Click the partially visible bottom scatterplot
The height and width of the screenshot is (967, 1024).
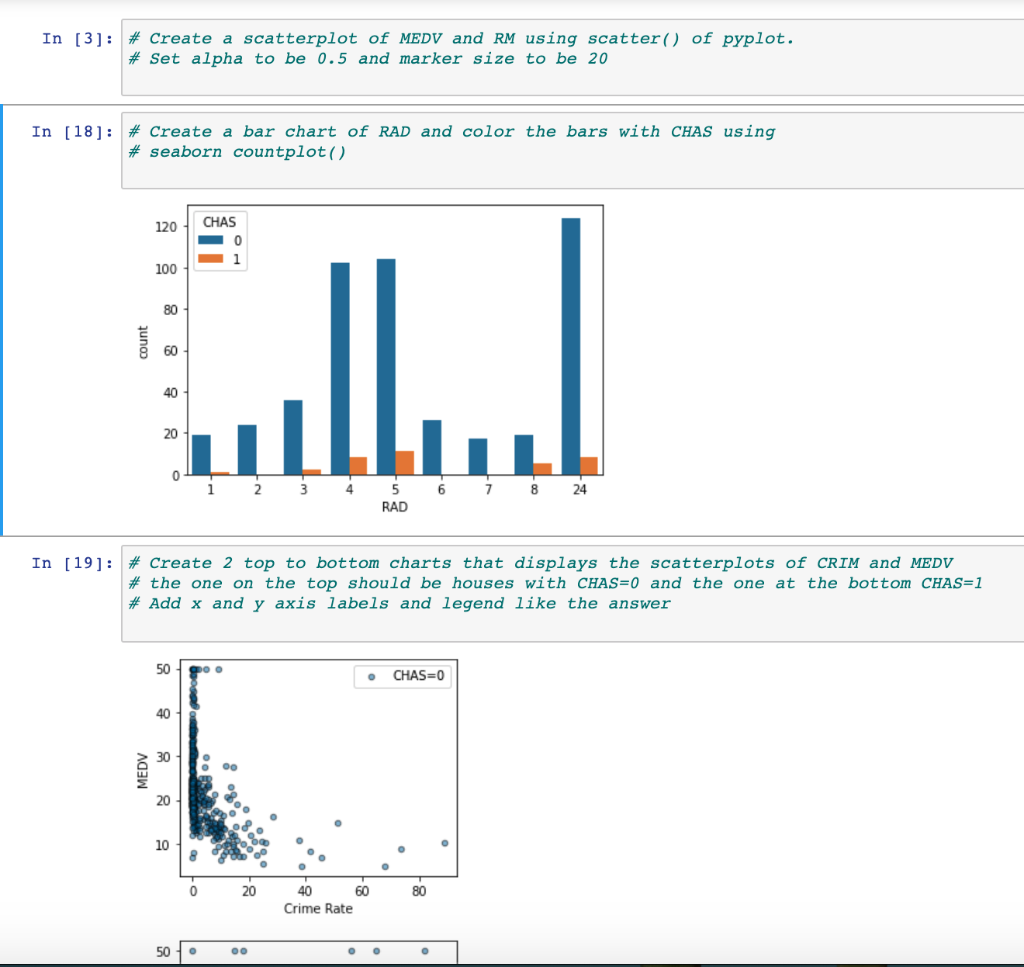[318, 952]
